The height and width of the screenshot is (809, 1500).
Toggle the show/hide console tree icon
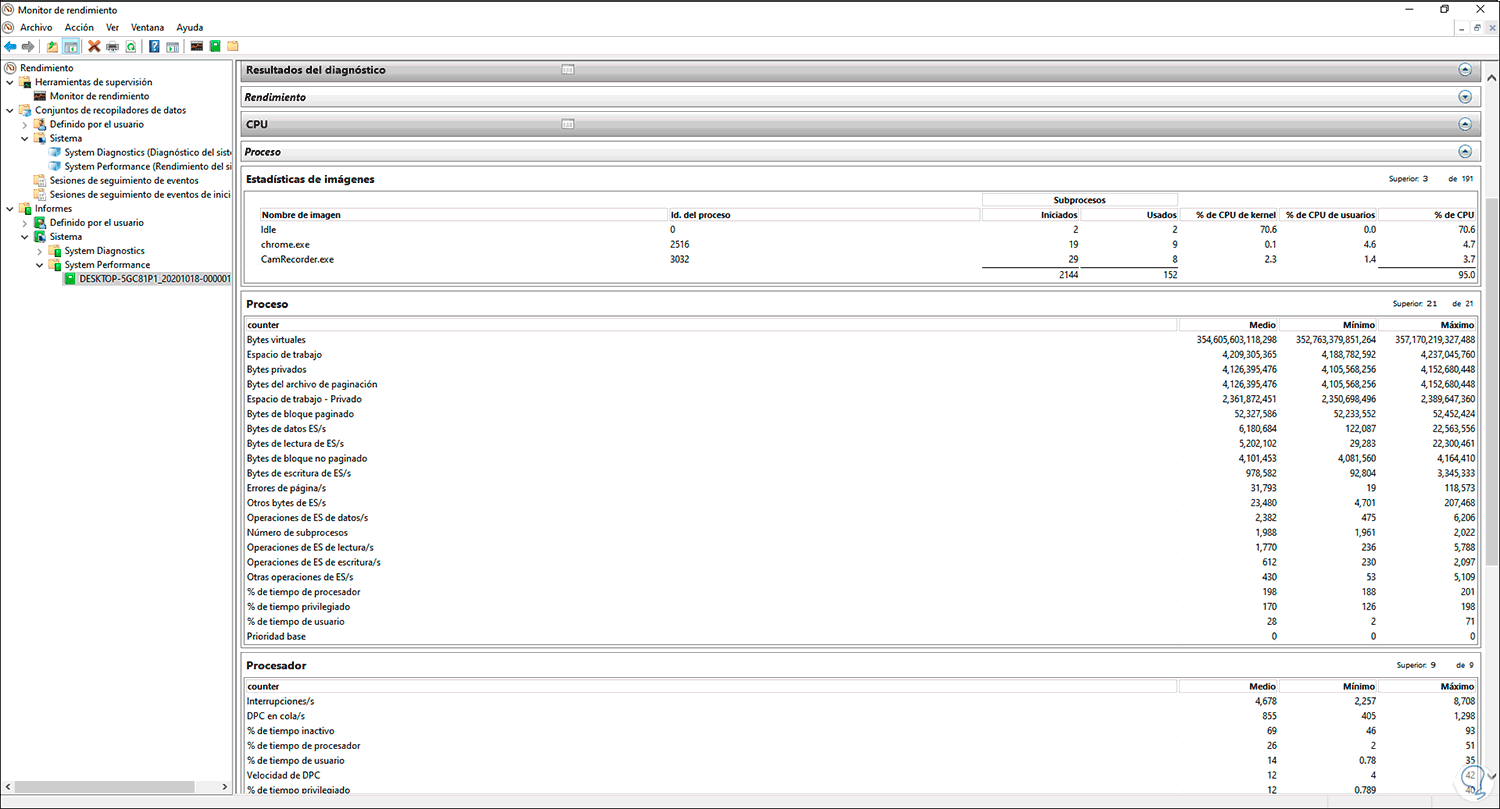coord(71,46)
